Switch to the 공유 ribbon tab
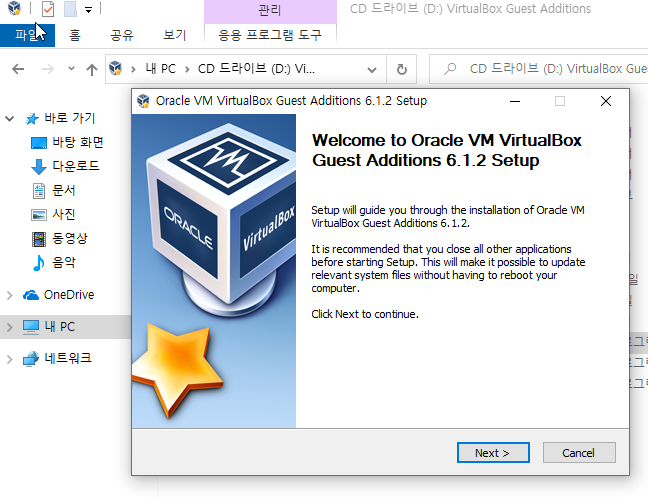The image size is (648, 498). coord(122,36)
